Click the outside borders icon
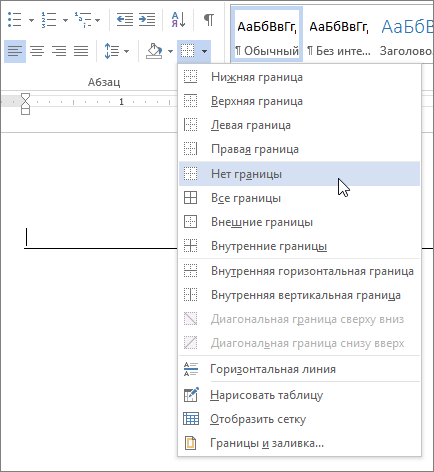 [191, 222]
